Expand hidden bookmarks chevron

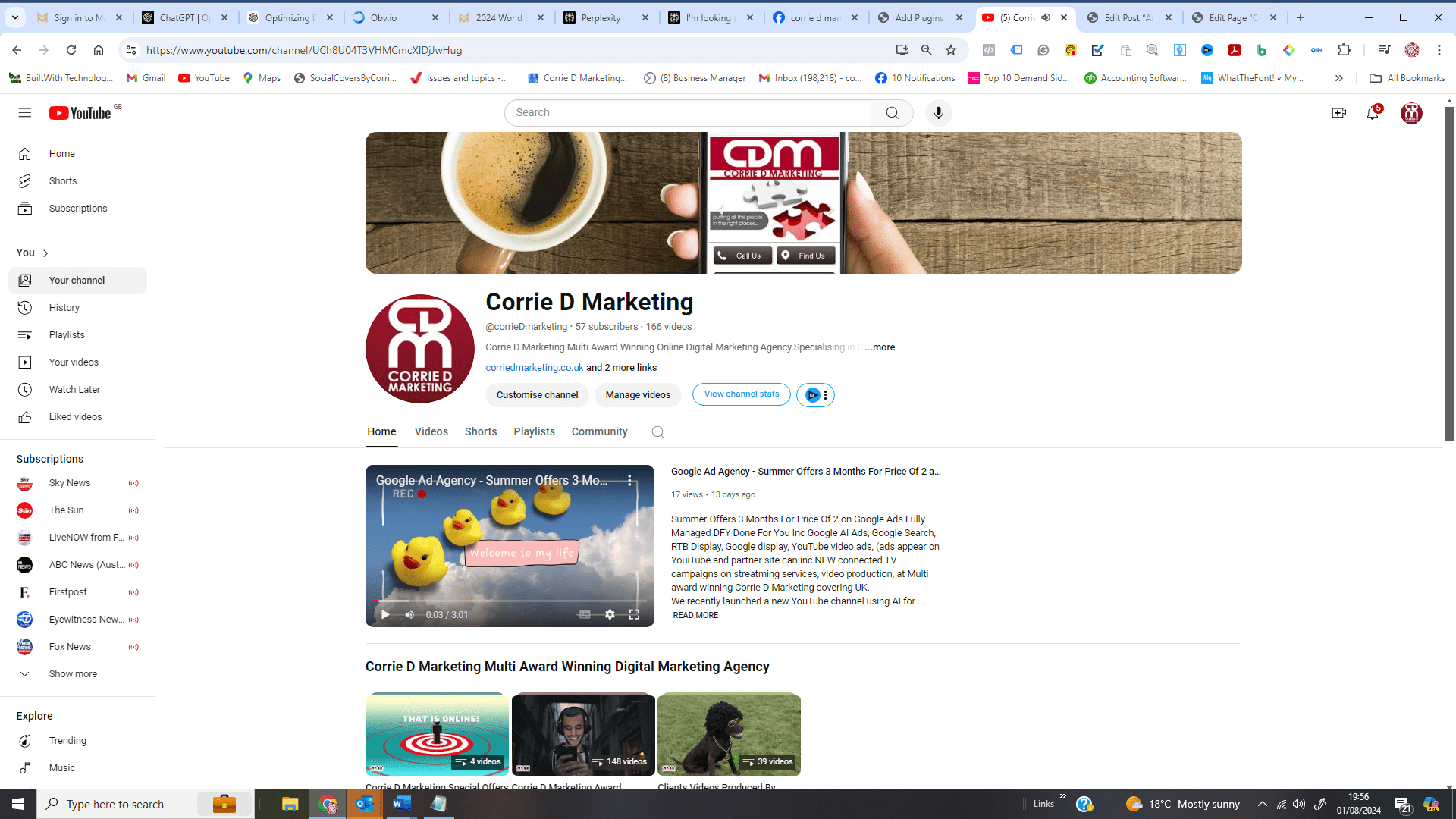pos(1339,78)
